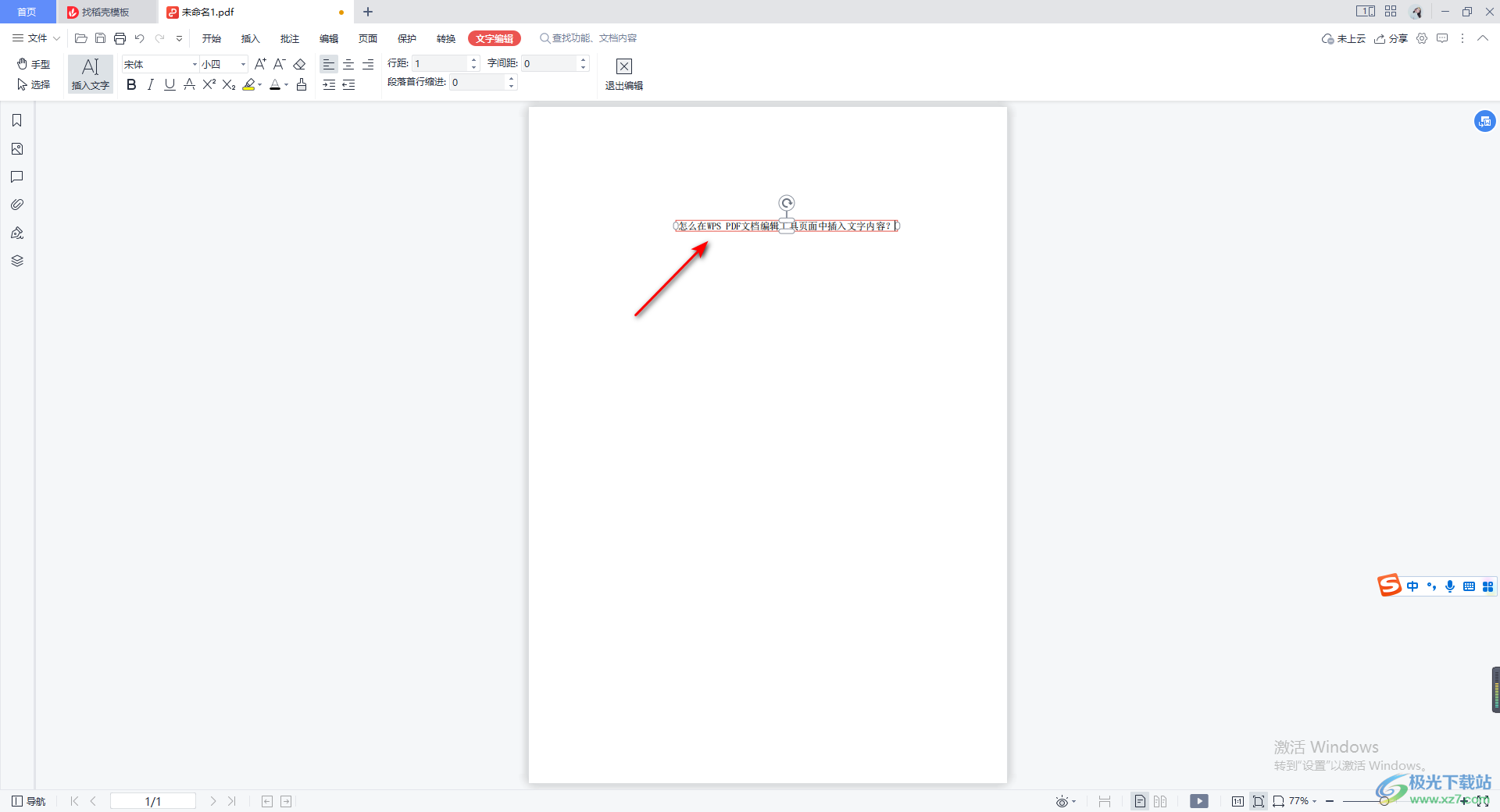Image resolution: width=1500 pixels, height=812 pixels.
Task: Increase paragraph indent
Action: pos(329,84)
